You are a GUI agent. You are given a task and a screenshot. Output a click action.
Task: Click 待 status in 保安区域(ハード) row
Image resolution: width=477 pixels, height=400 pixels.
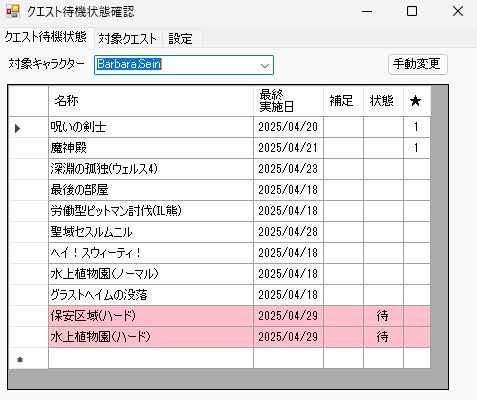click(x=383, y=316)
